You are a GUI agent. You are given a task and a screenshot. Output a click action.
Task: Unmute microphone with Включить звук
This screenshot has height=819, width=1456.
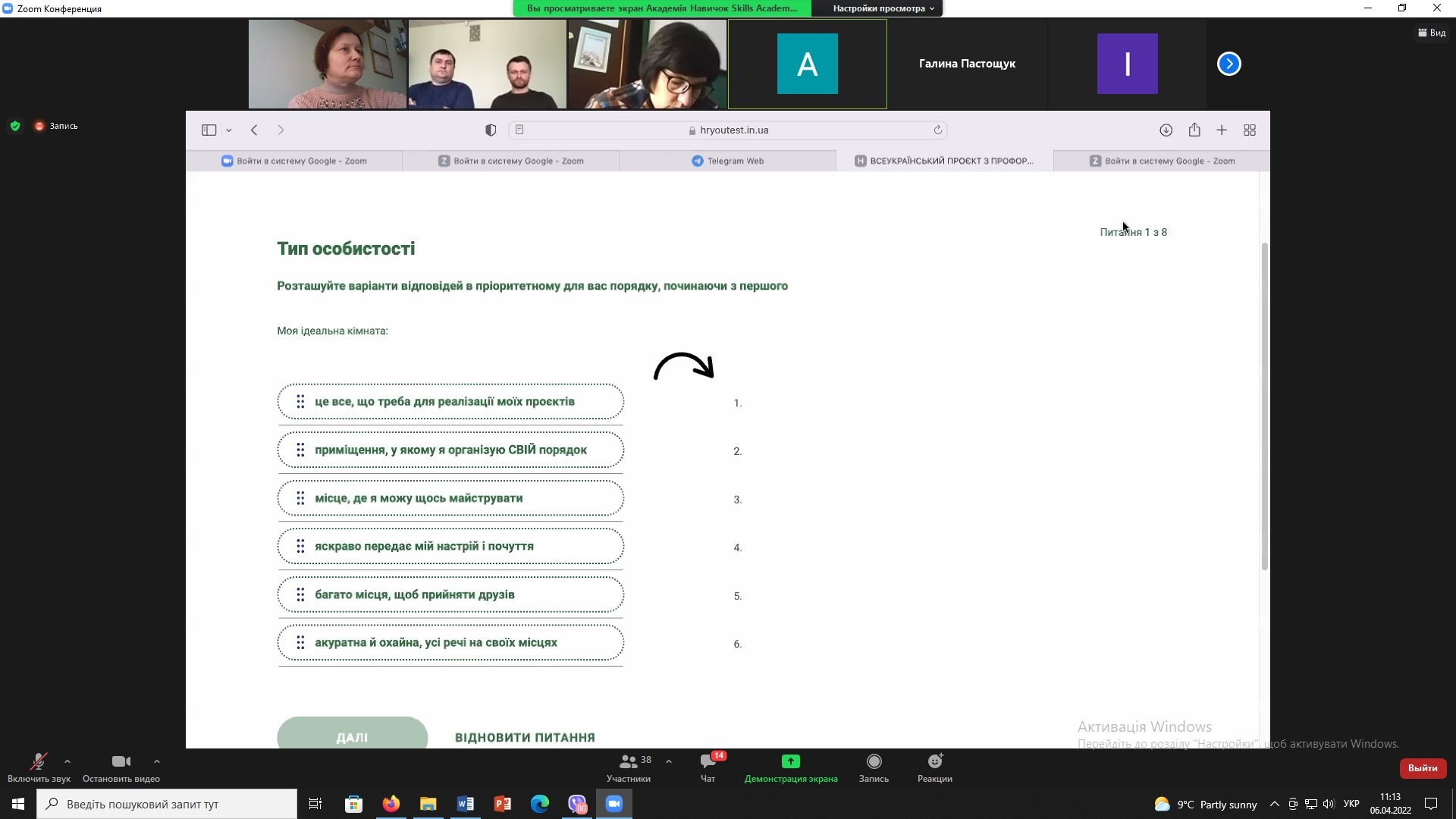point(38,761)
